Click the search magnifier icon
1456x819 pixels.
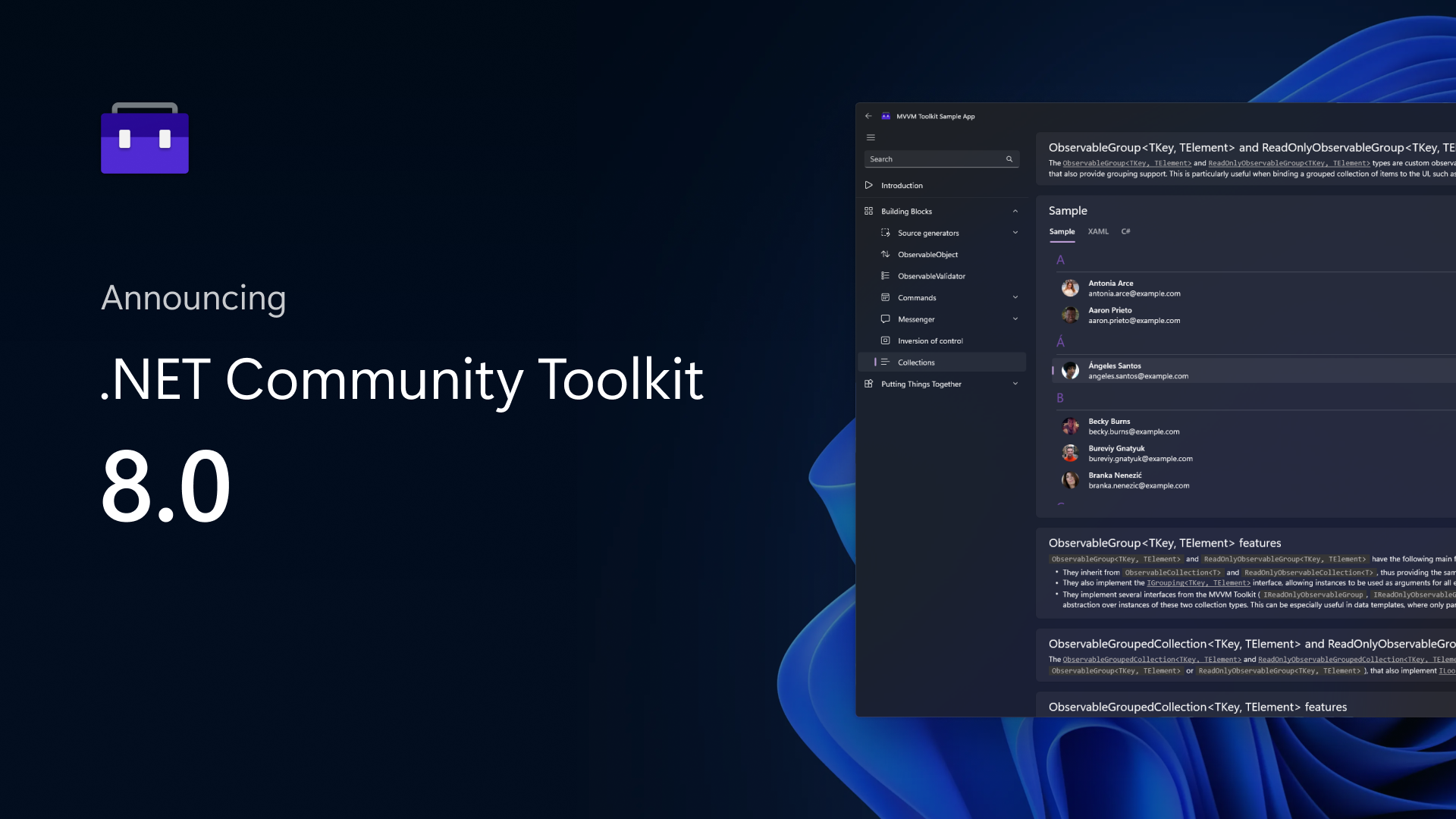coord(1009,159)
